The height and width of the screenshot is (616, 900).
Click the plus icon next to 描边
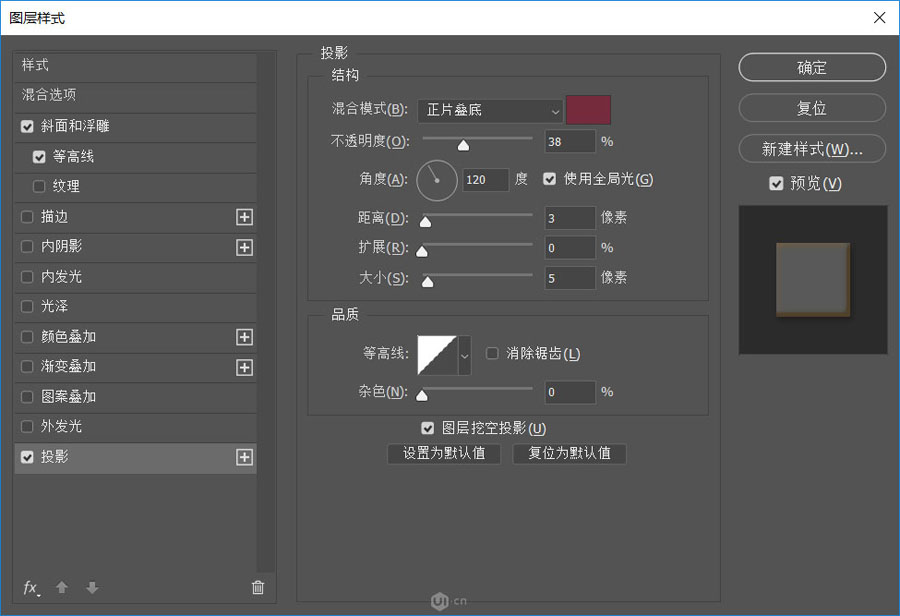244,217
